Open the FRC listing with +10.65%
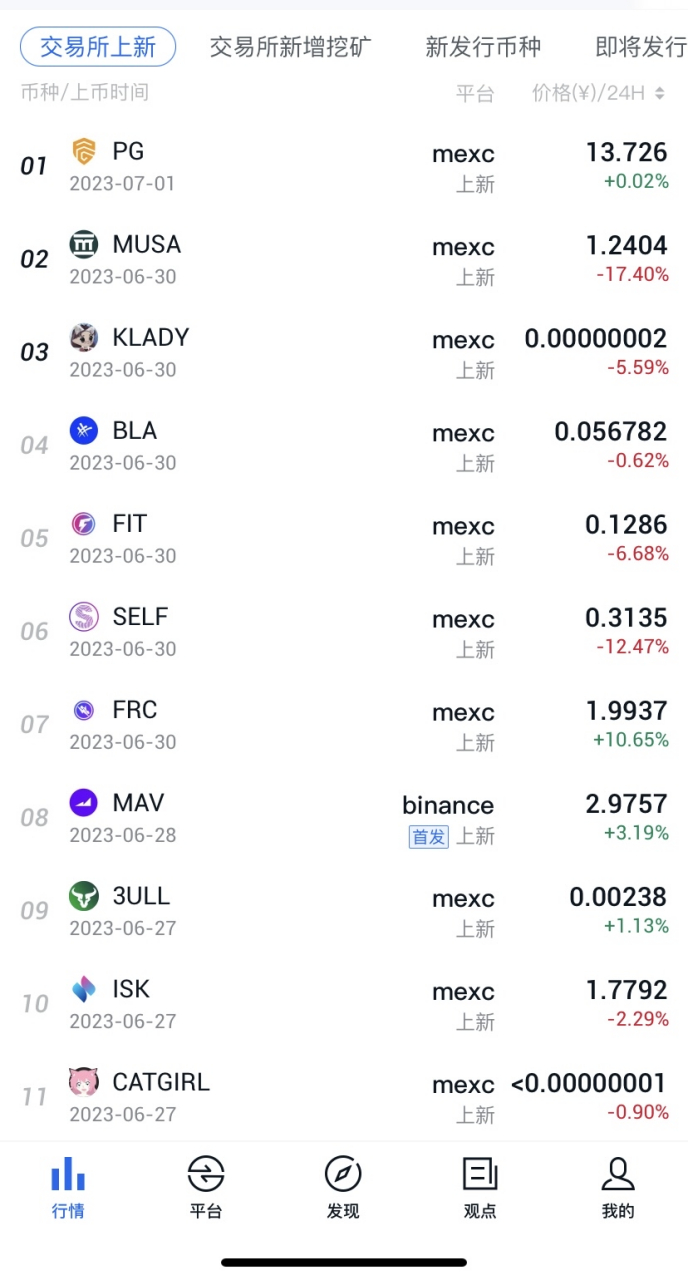688x1280 pixels. click(344, 724)
